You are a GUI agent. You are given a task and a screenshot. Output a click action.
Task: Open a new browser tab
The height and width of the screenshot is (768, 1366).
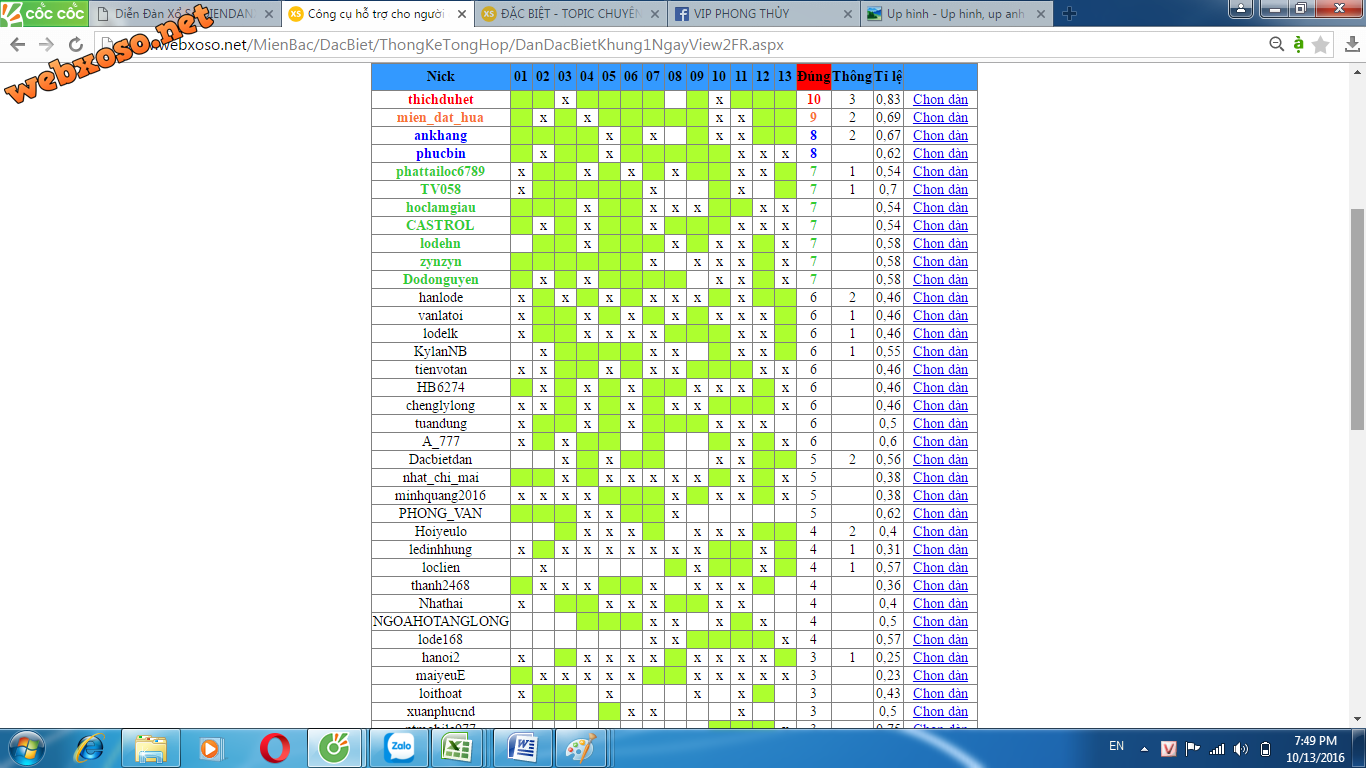point(1069,14)
